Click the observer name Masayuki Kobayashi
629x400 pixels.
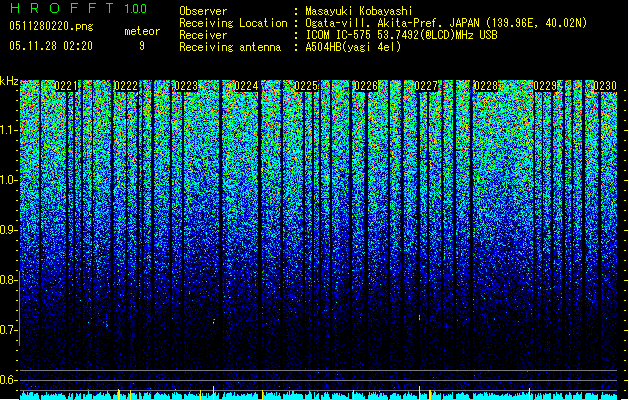(359, 11)
